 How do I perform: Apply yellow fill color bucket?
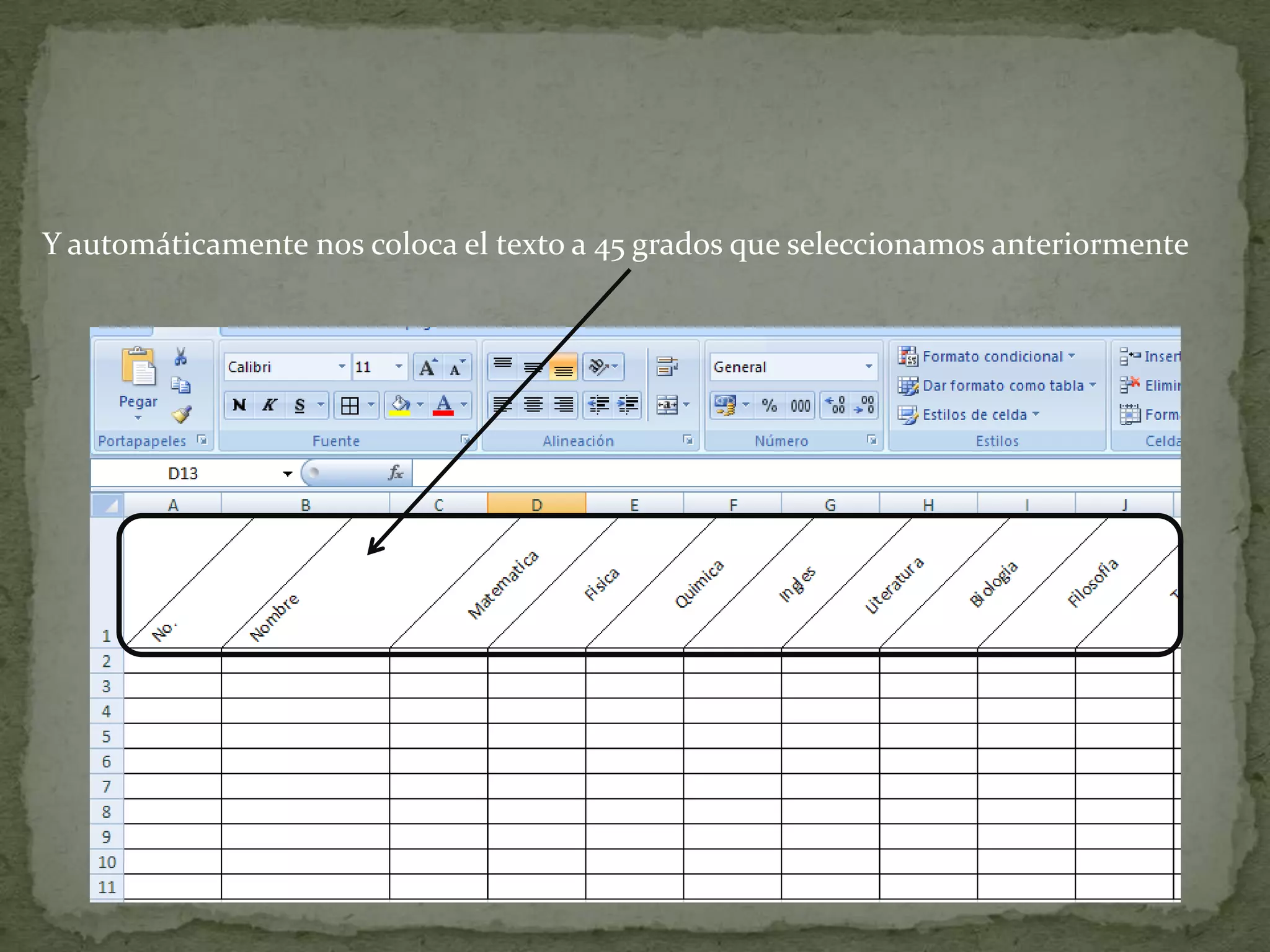(400, 405)
